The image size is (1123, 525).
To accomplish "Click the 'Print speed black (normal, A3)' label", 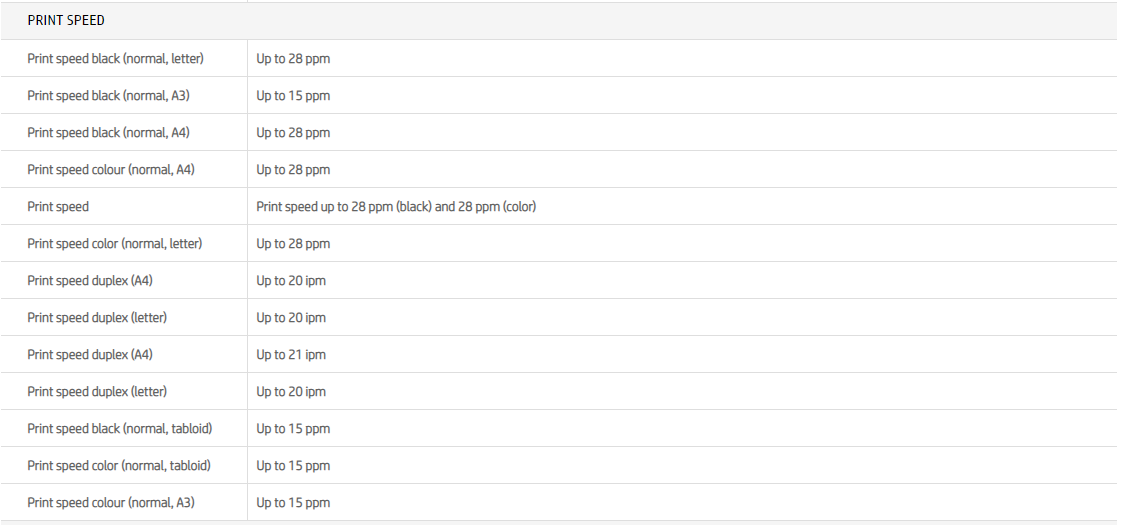I will pos(108,96).
